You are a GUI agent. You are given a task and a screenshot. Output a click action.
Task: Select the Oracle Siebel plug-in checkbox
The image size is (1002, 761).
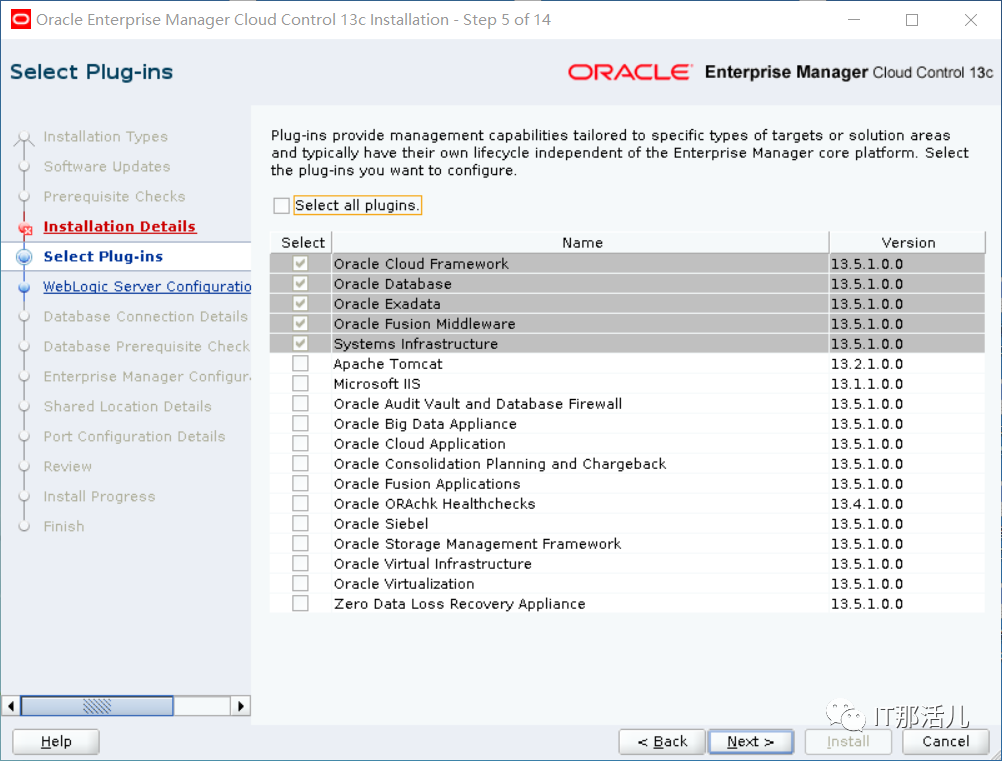point(300,523)
